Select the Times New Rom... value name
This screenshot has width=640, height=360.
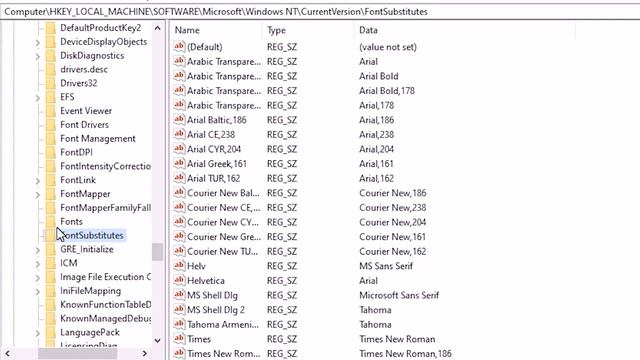[223, 354]
